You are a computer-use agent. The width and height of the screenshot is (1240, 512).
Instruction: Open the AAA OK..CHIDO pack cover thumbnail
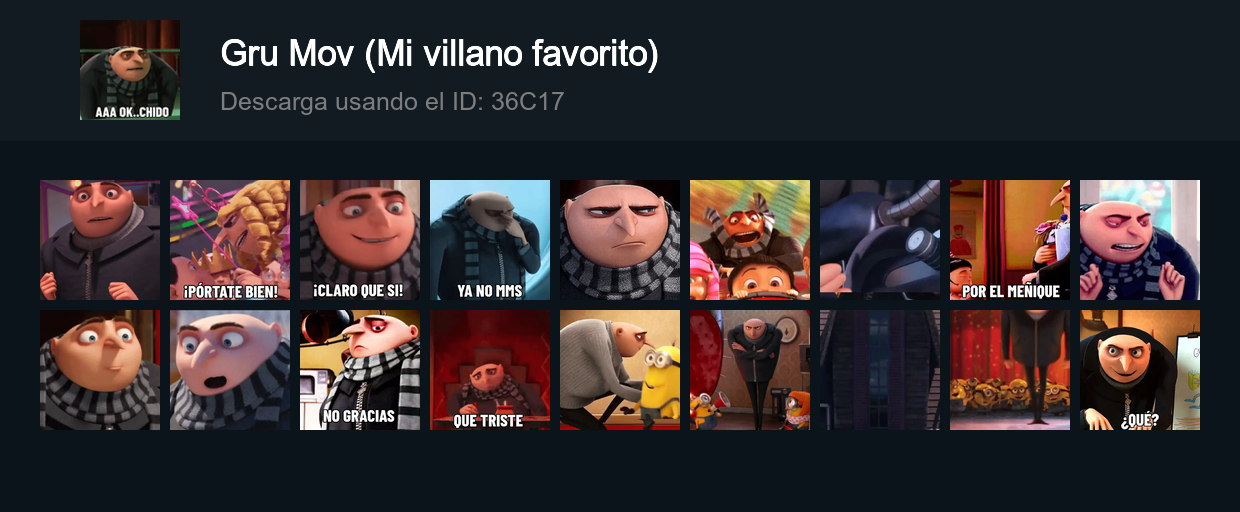tap(130, 70)
